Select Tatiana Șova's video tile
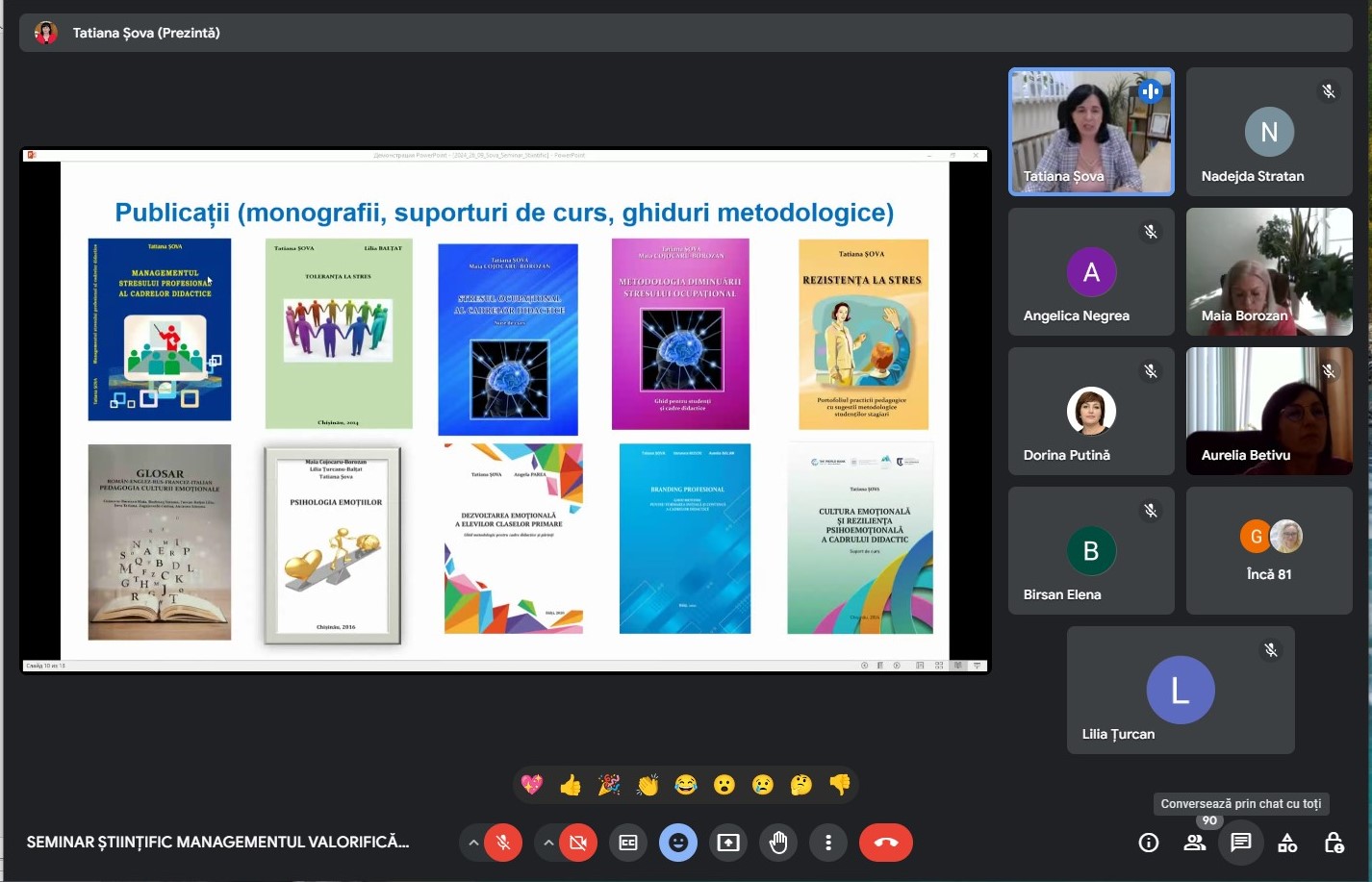 click(1091, 132)
